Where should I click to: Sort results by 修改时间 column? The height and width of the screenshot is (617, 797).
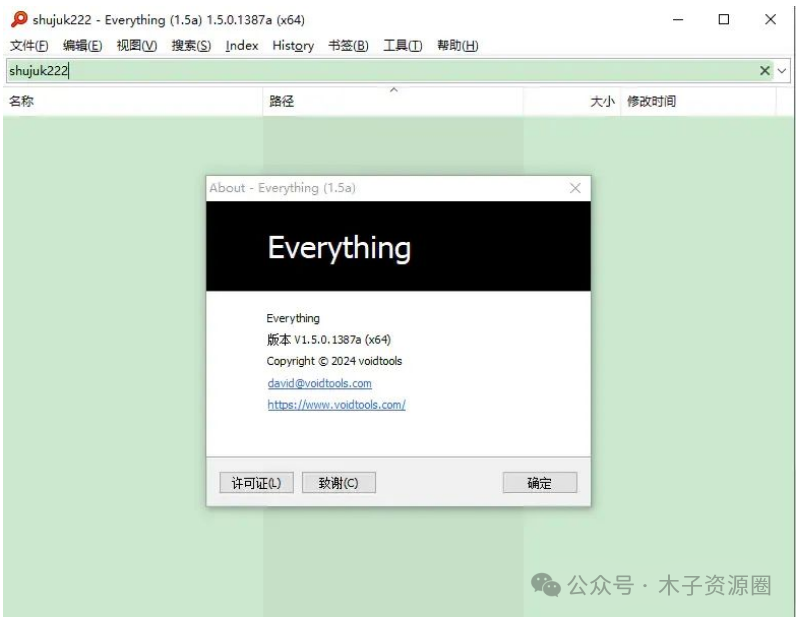pos(698,101)
